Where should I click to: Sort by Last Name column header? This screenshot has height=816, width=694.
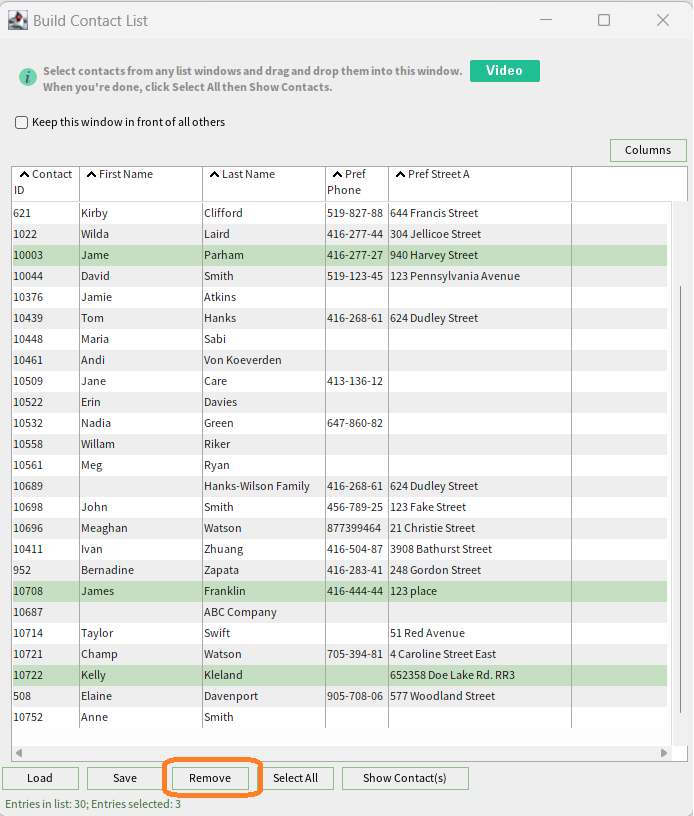264,182
